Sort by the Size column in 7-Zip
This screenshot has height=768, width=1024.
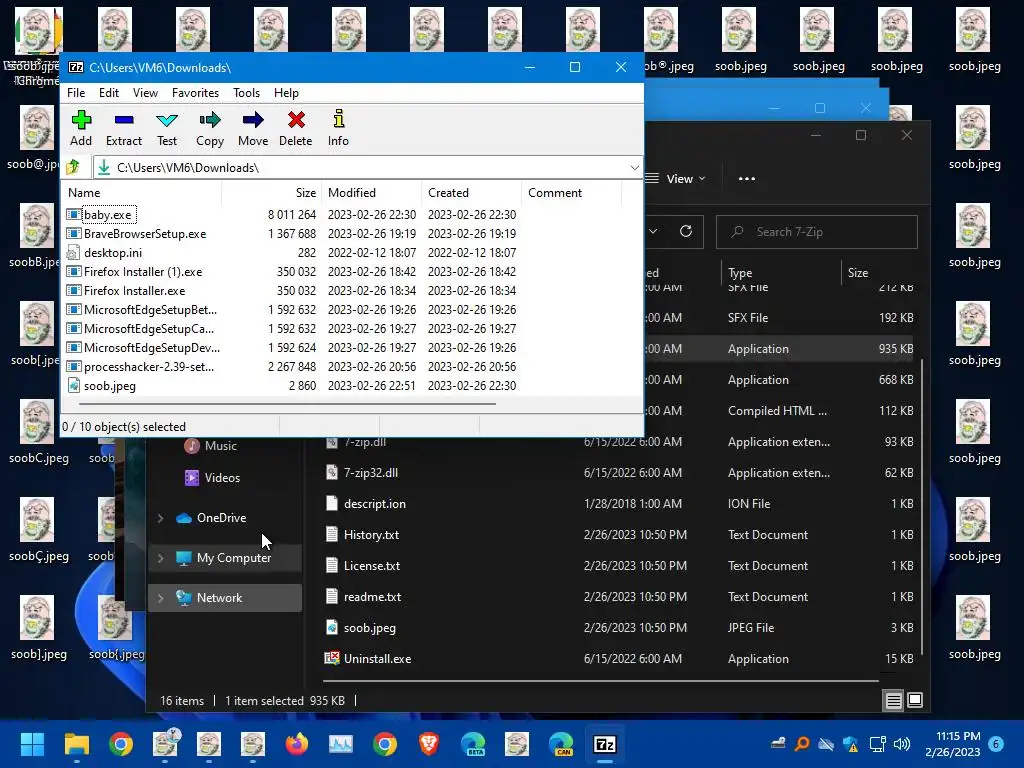[271, 193]
